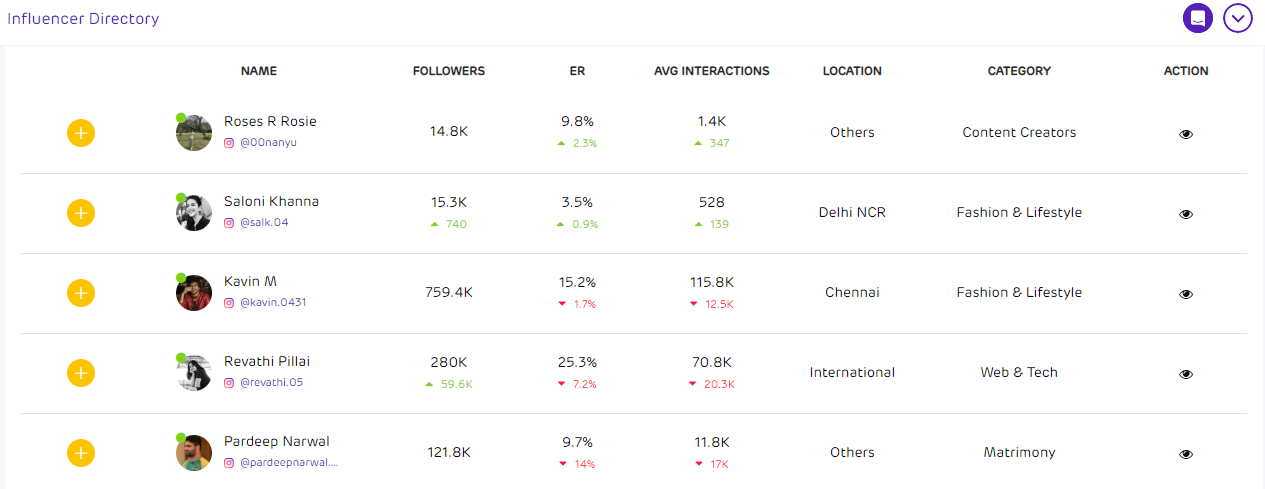This screenshot has width=1265, height=489.
Task: Open the Pardeep Narwal name link
Action: click(x=276, y=441)
